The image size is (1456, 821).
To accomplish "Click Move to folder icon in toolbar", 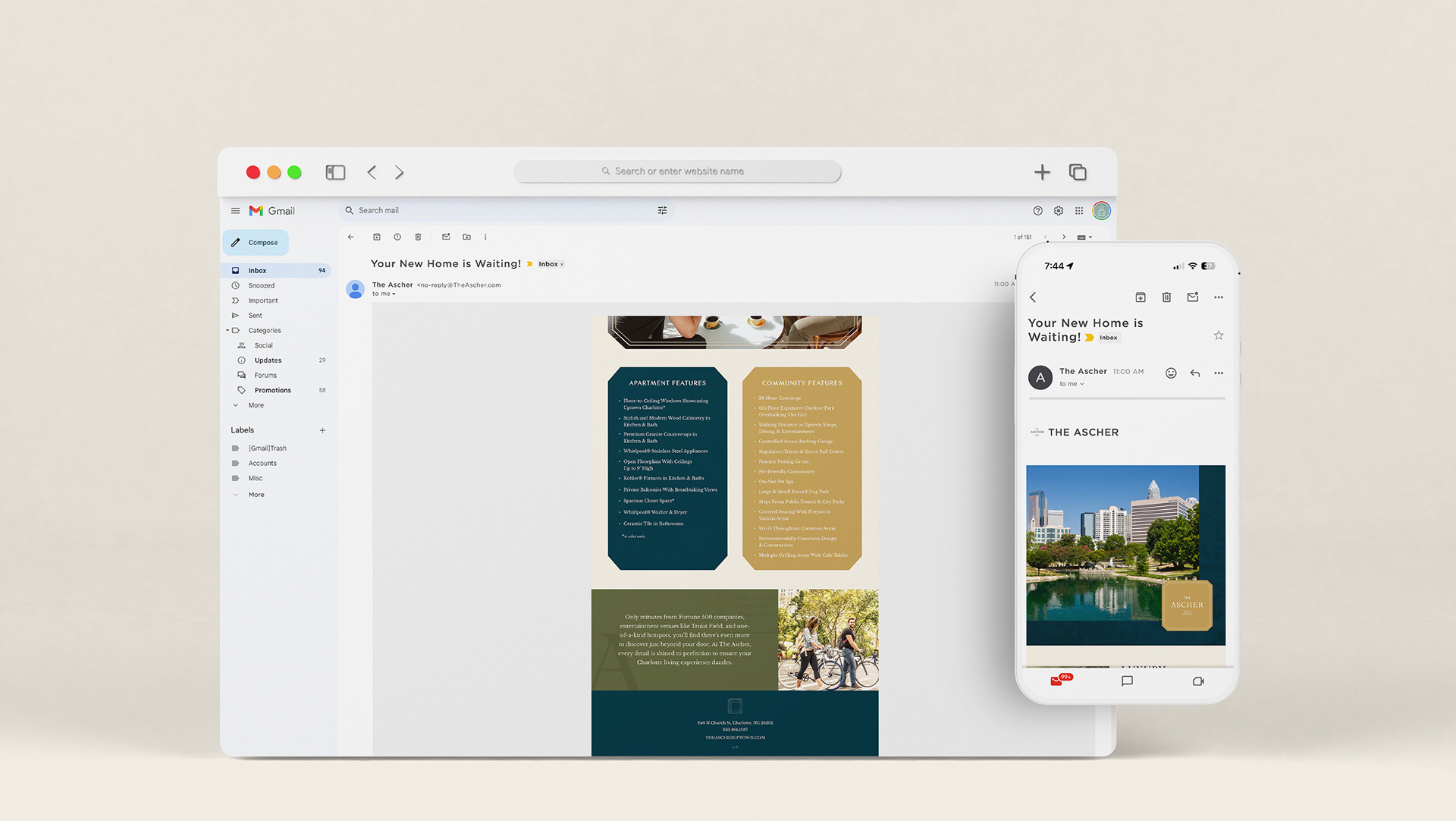I will click(466, 237).
